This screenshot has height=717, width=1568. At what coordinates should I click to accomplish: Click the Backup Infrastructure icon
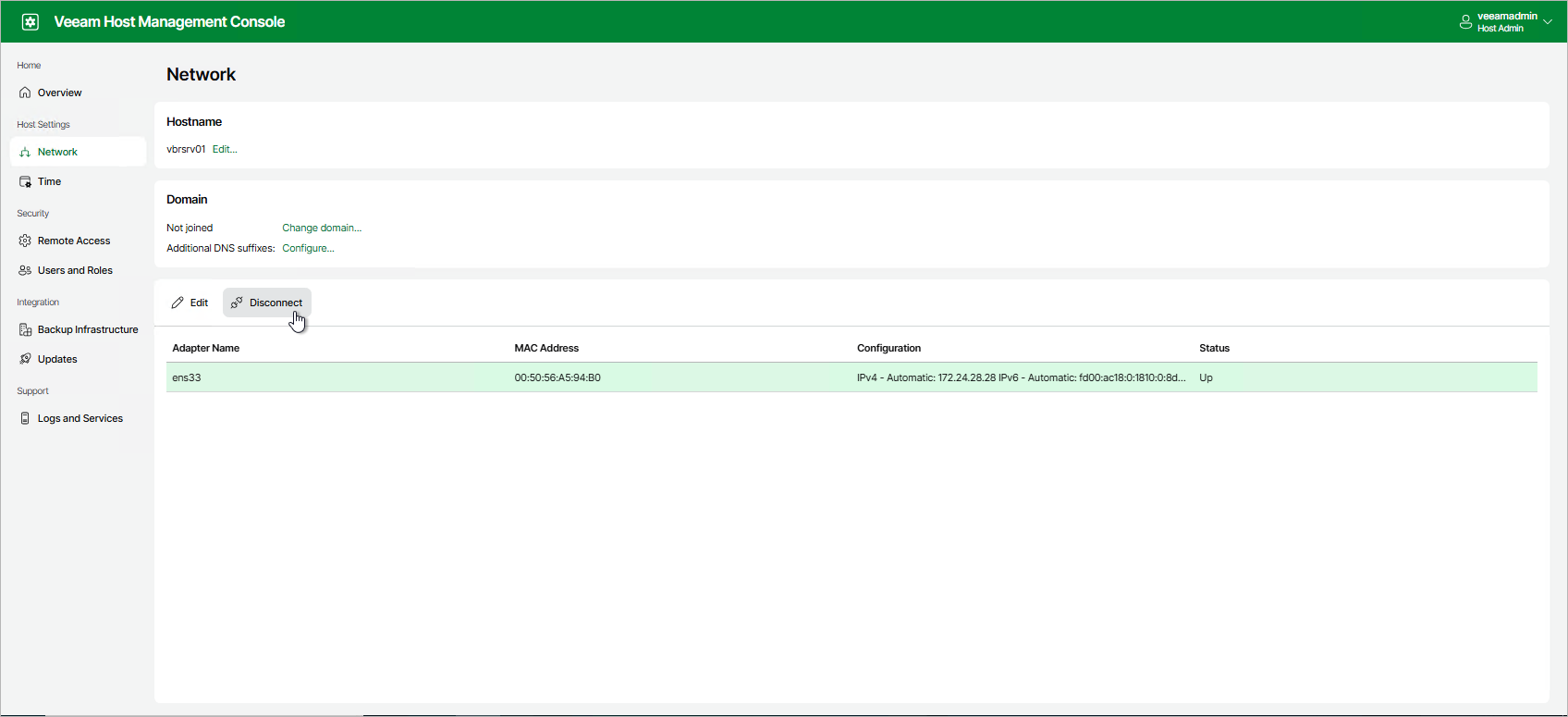click(x=25, y=329)
